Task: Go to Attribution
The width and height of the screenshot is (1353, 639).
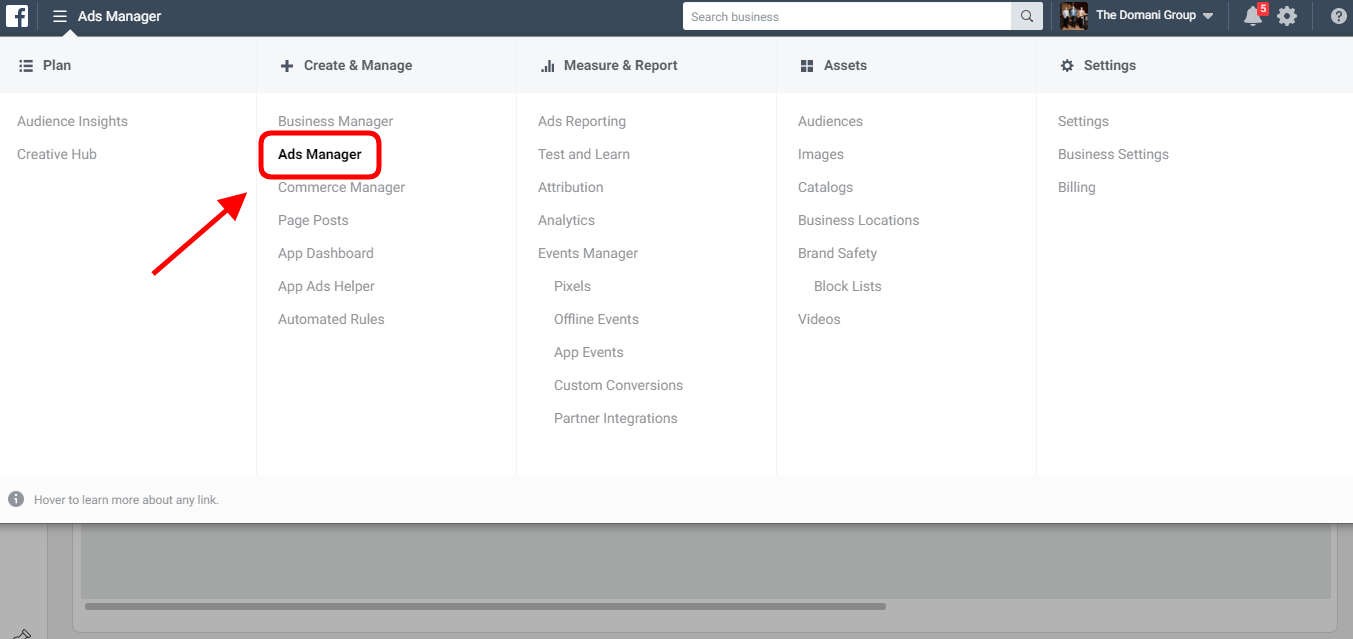Action: (571, 187)
